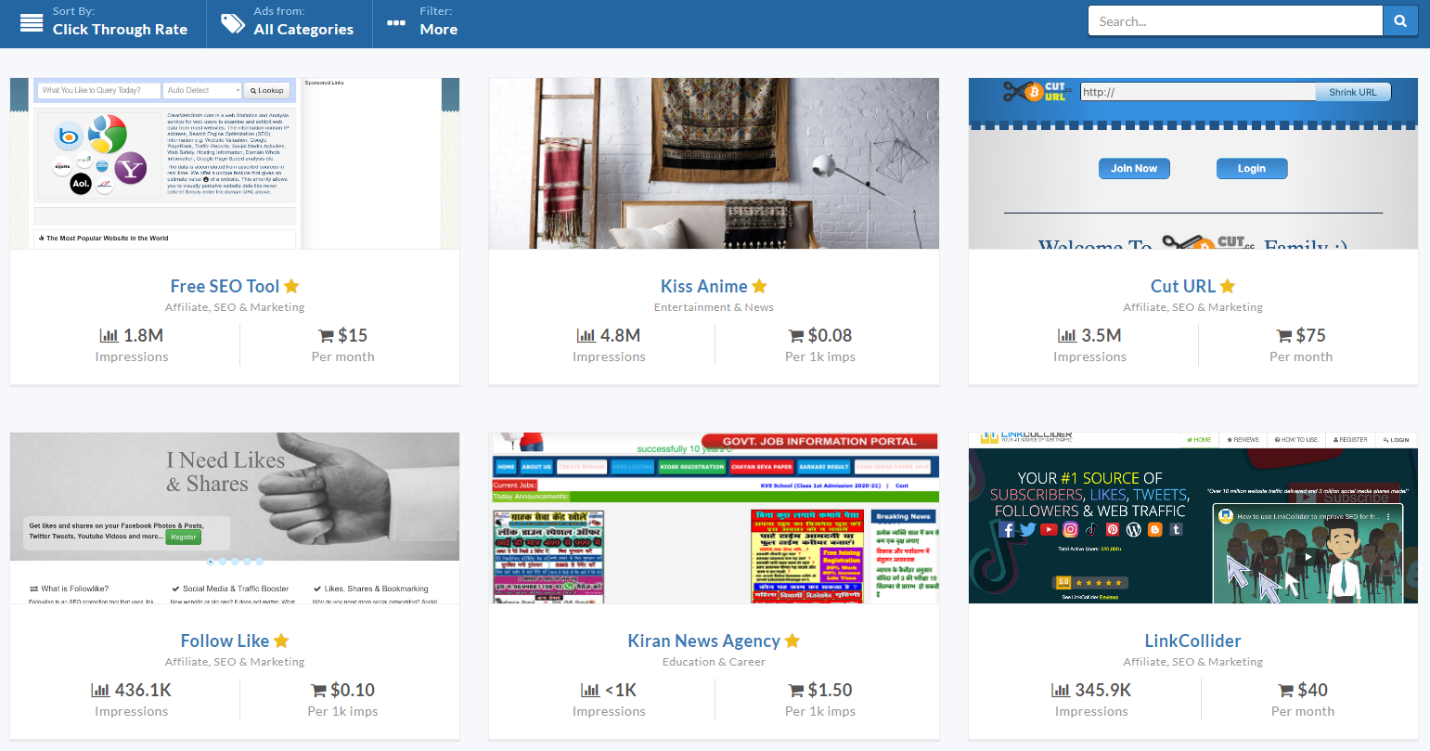Click the gold star beside Free SEO Tool
Screen dimensions: 1430x751
pos(292,286)
